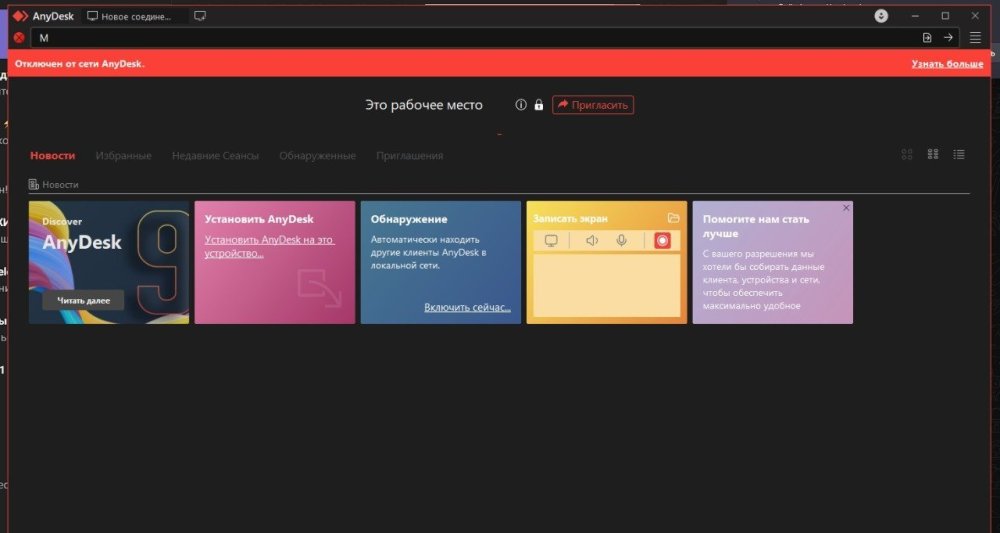Start recording with the red record button
1000x533 pixels.
point(663,241)
